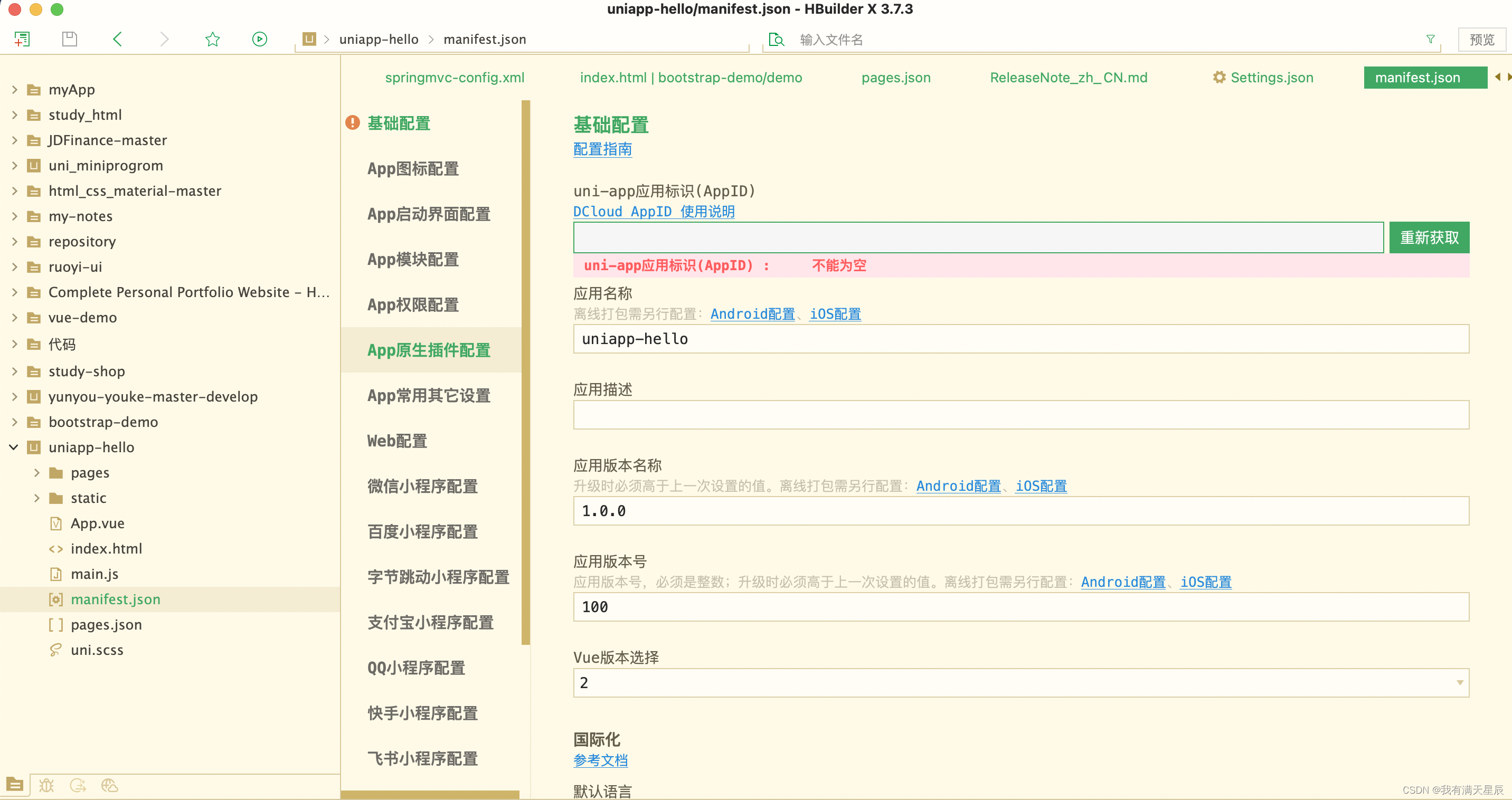Click the save file toolbar icon

click(x=69, y=39)
